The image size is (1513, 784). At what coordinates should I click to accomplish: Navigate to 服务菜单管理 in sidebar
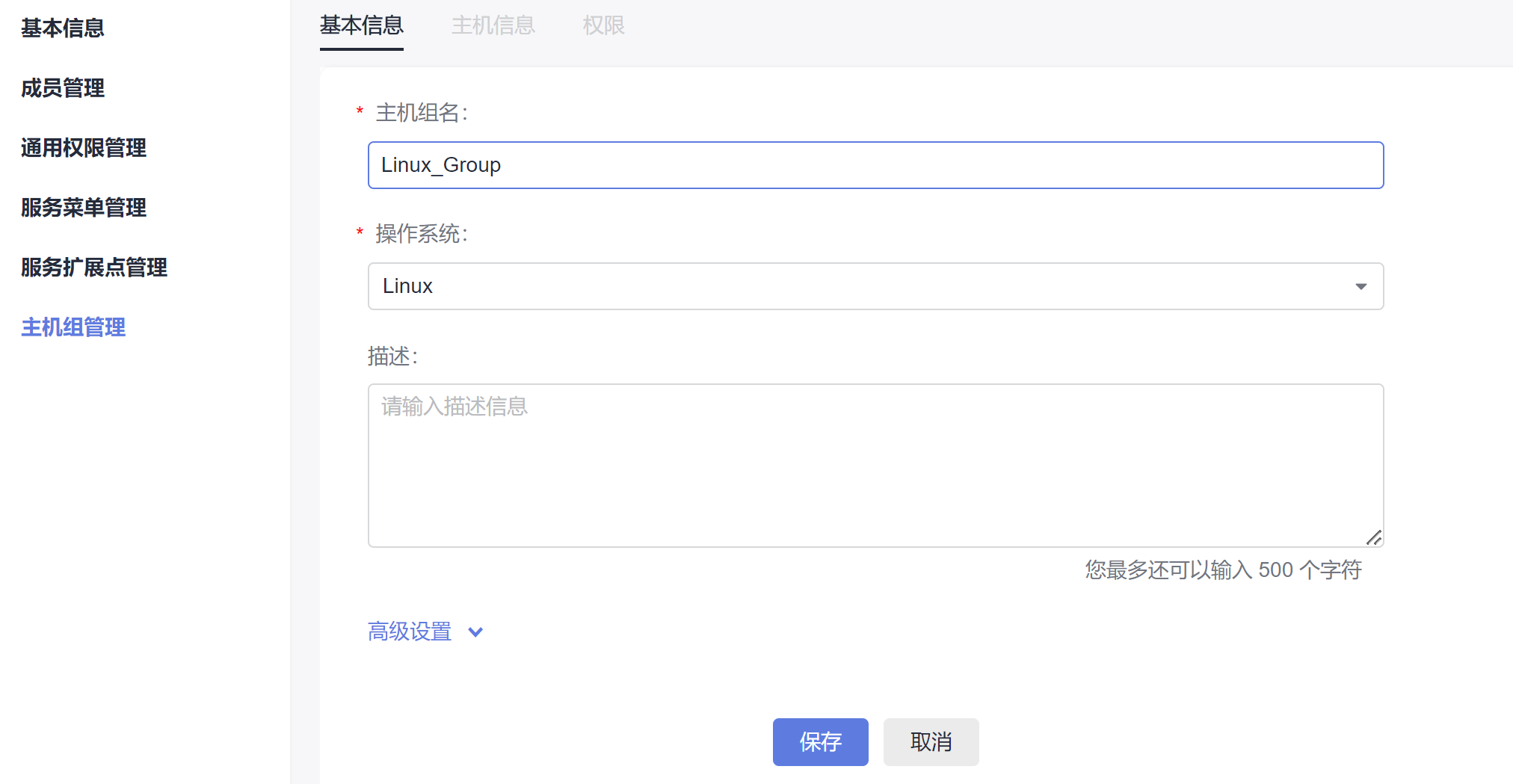pyautogui.click(x=84, y=208)
